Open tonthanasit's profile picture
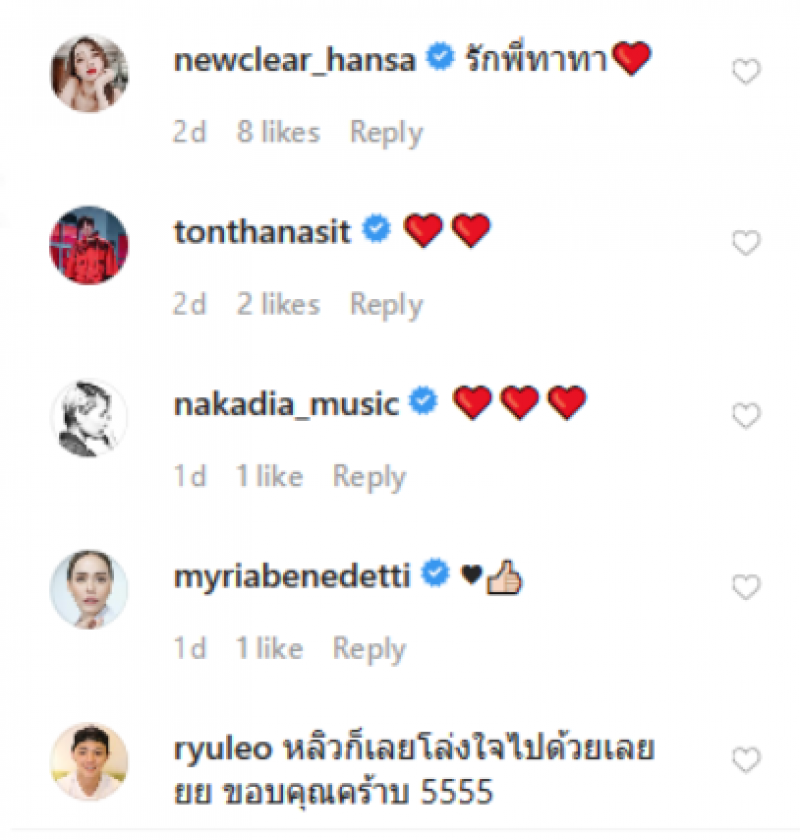The width and height of the screenshot is (800, 840). [x=89, y=245]
